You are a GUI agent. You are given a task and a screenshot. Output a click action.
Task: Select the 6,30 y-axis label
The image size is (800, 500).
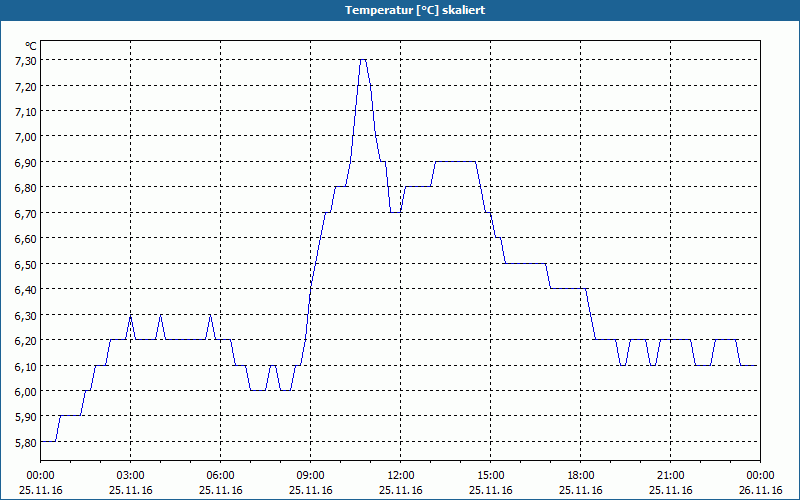(26, 315)
